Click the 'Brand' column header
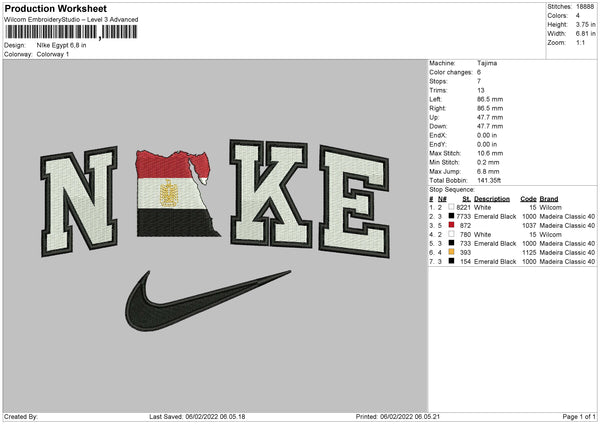600x424 pixels. (549, 199)
